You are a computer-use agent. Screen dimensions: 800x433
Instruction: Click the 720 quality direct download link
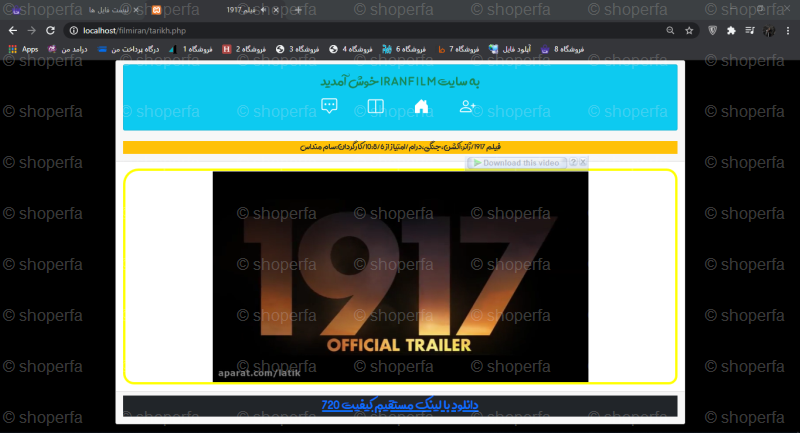(400, 405)
